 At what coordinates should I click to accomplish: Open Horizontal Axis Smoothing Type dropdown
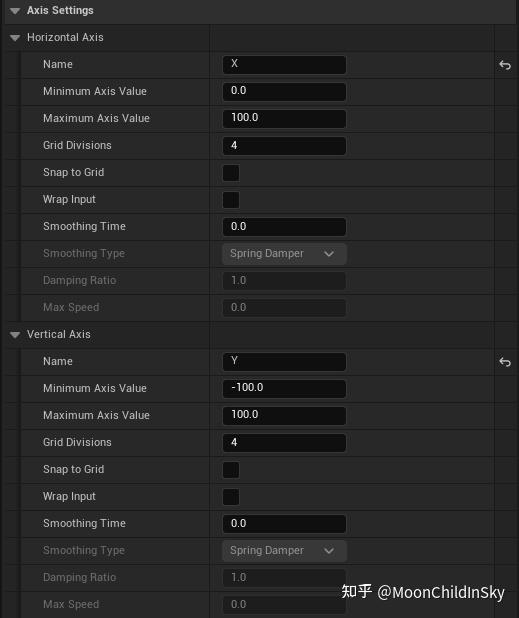pos(284,254)
